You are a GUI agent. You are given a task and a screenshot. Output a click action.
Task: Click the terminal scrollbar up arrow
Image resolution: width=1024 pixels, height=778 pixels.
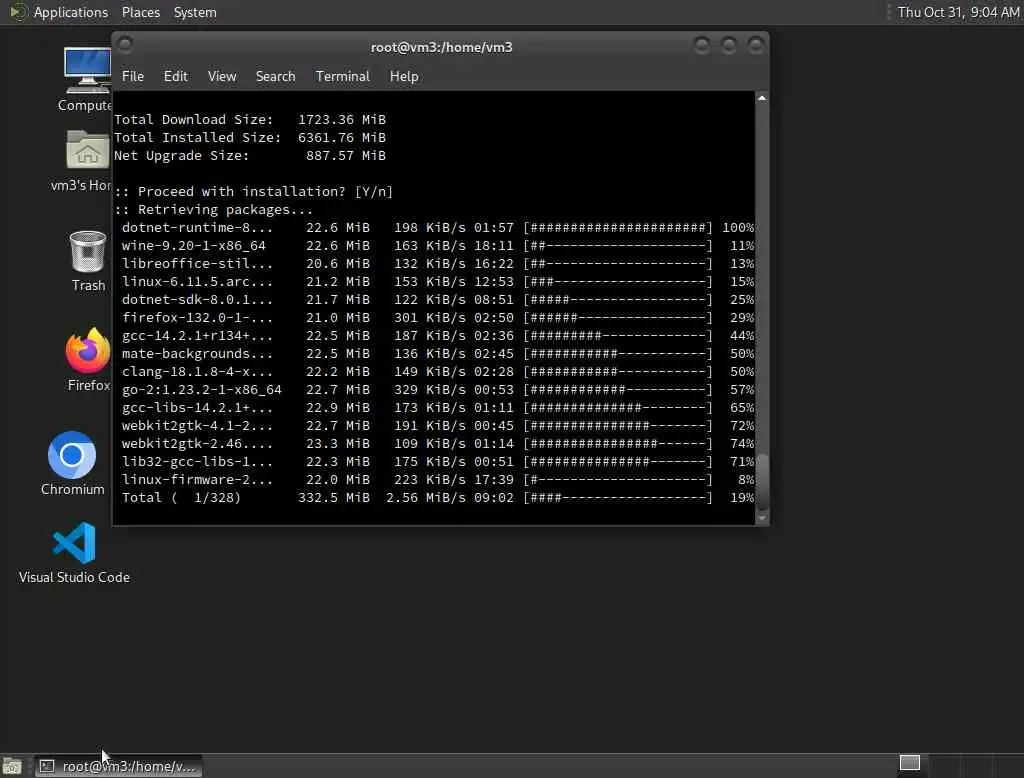(x=761, y=98)
